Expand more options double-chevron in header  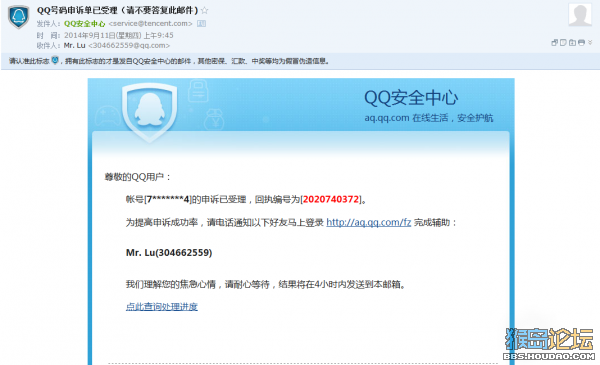[x=590, y=42]
